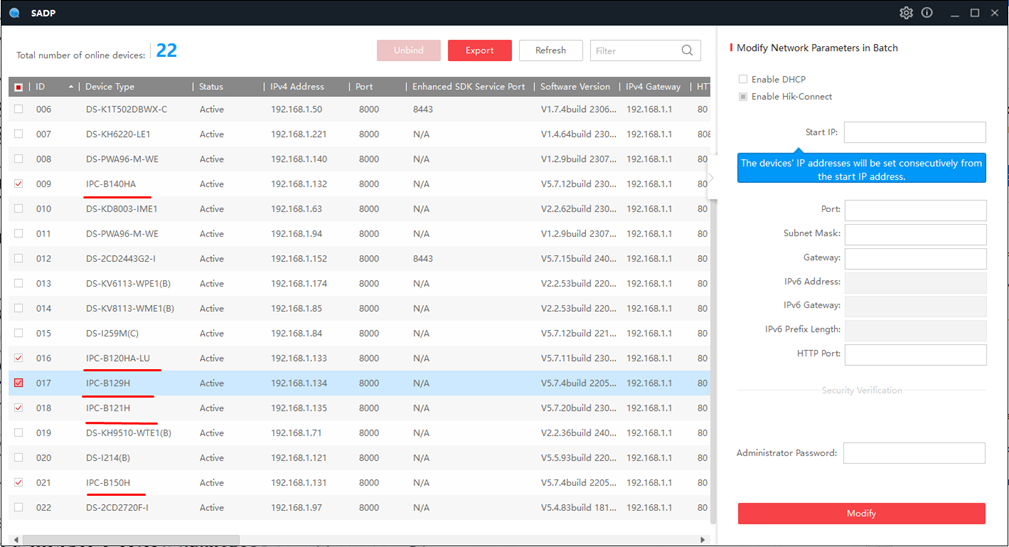Click IP address 192.168.1.133

[299, 358]
